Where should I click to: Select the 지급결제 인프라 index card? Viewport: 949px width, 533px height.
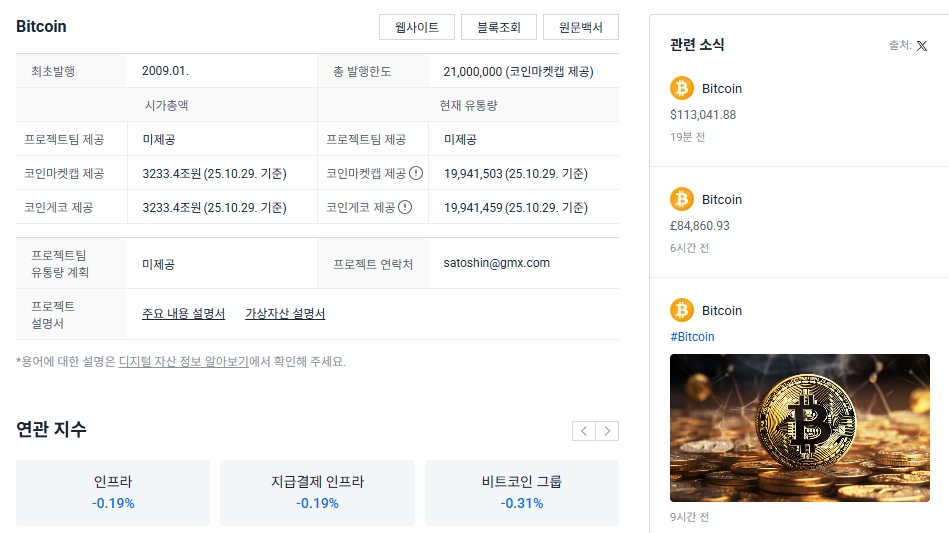click(317, 492)
